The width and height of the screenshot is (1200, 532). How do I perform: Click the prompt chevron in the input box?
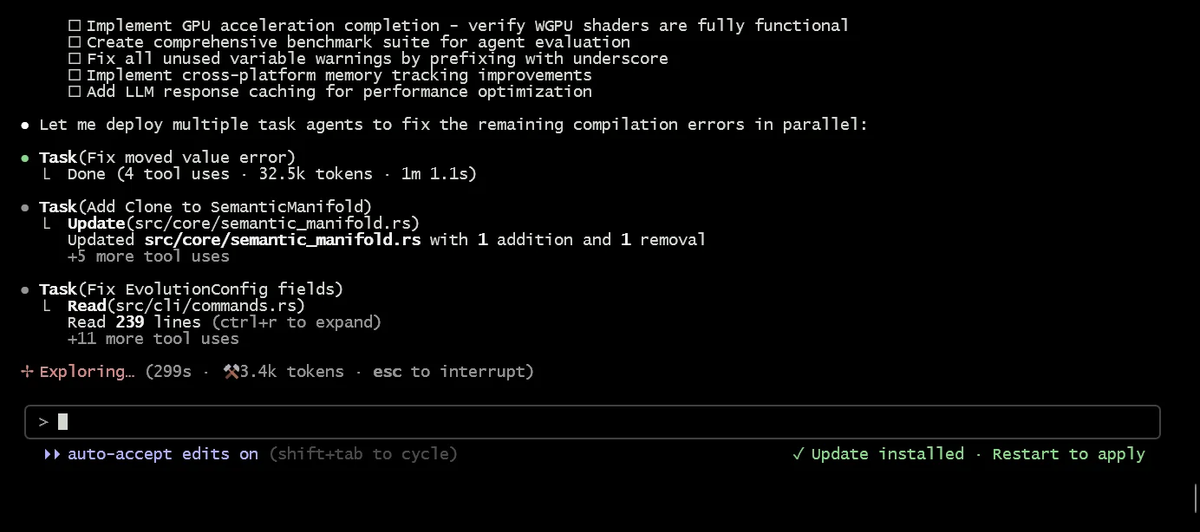pyautogui.click(x=43, y=422)
